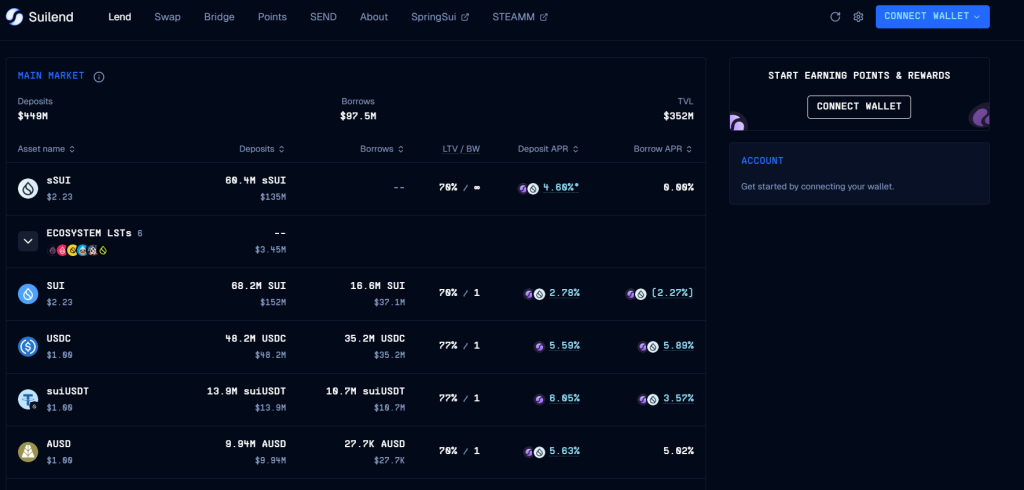The width and height of the screenshot is (1024, 490).
Task: Click reward icon next to USDC deposit APR
Action: pos(539,346)
